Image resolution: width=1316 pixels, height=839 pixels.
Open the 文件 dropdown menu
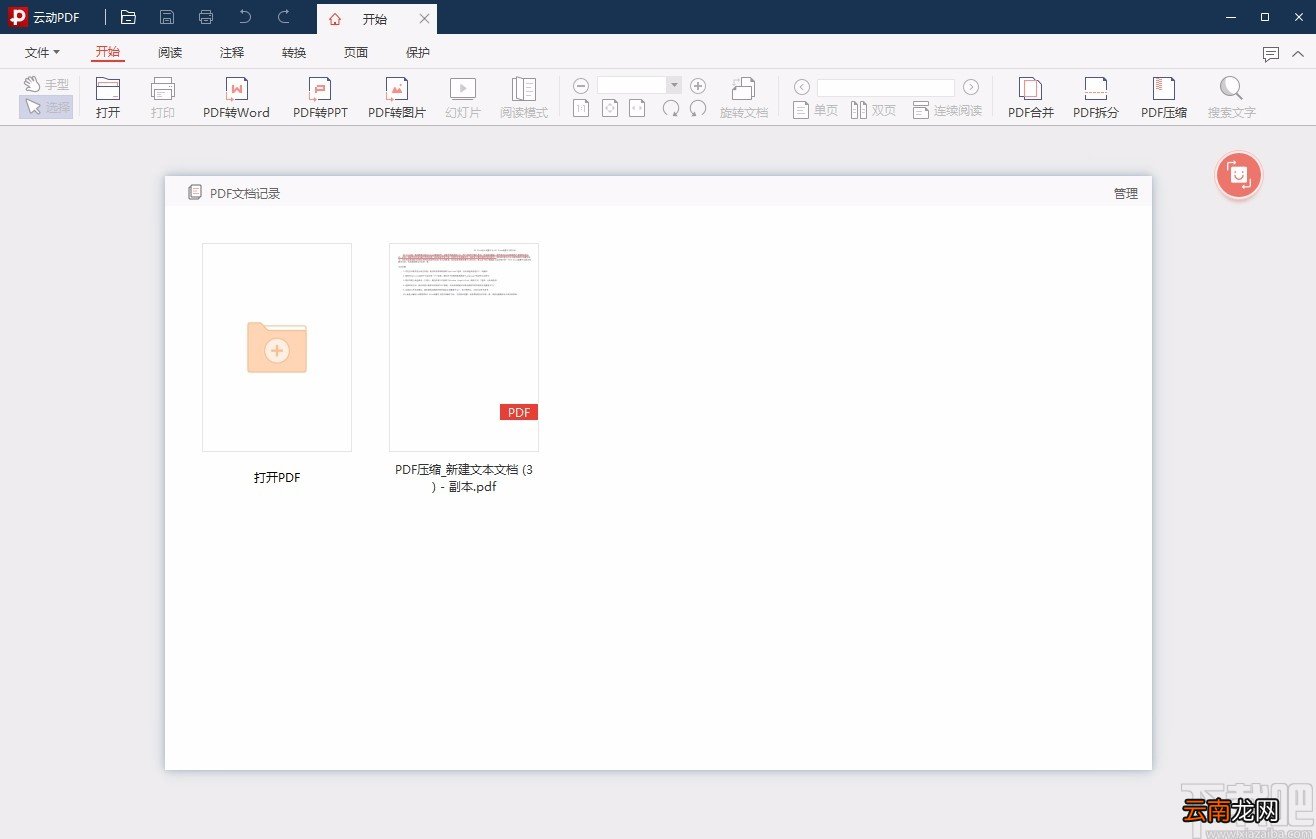pyautogui.click(x=42, y=53)
